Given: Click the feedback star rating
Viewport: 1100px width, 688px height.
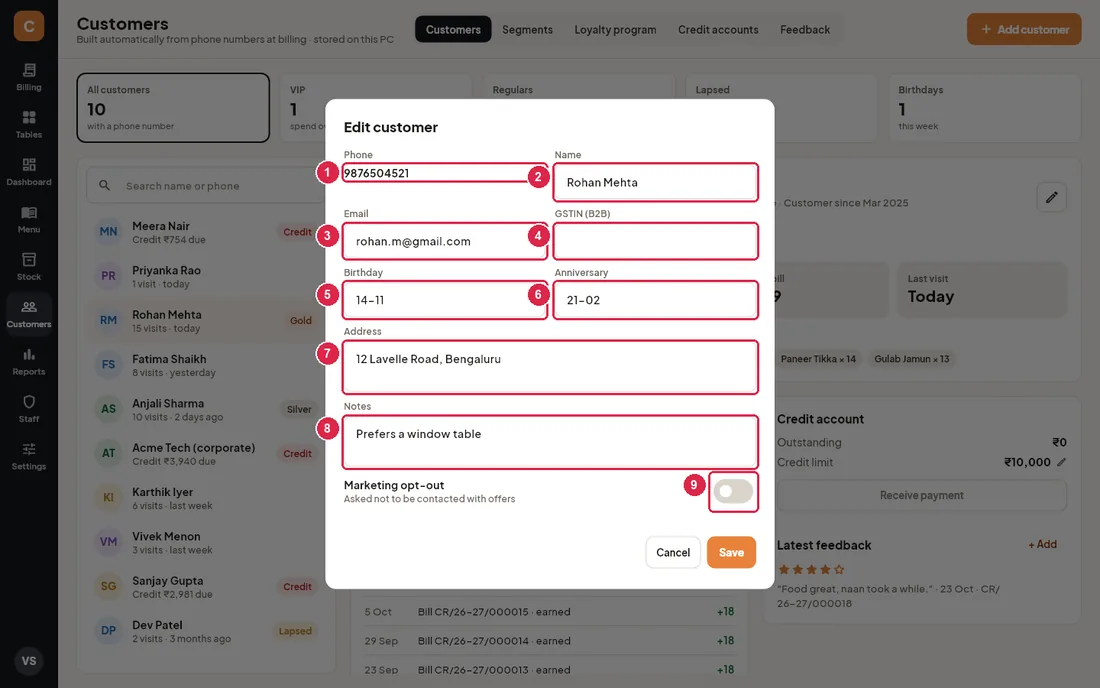Looking at the screenshot, I should tap(811, 569).
